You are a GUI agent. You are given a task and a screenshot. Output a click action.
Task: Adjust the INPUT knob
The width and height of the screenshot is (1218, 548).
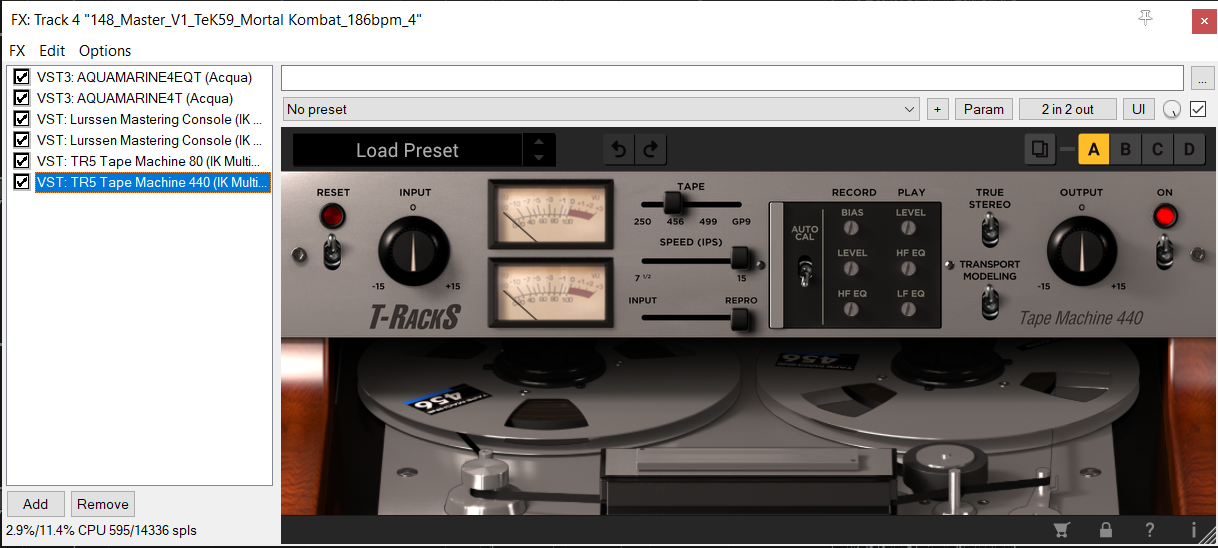point(415,250)
